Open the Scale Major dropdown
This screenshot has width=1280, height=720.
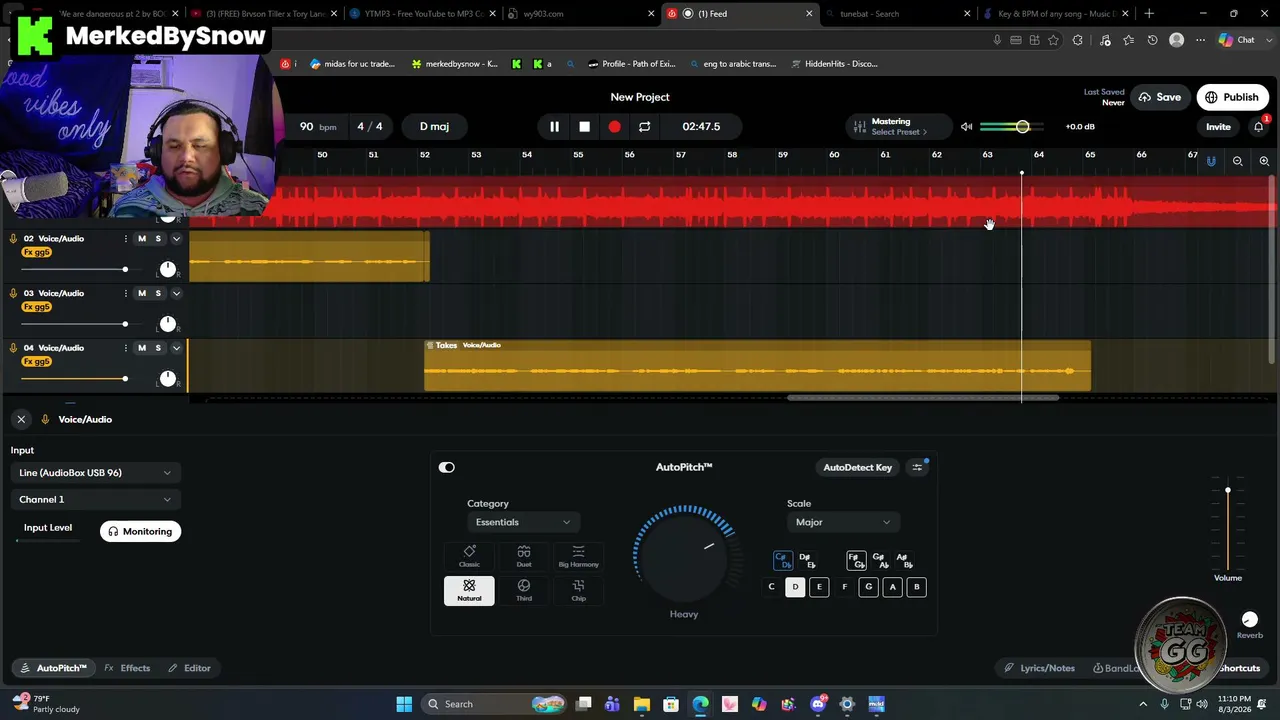[842, 522]
